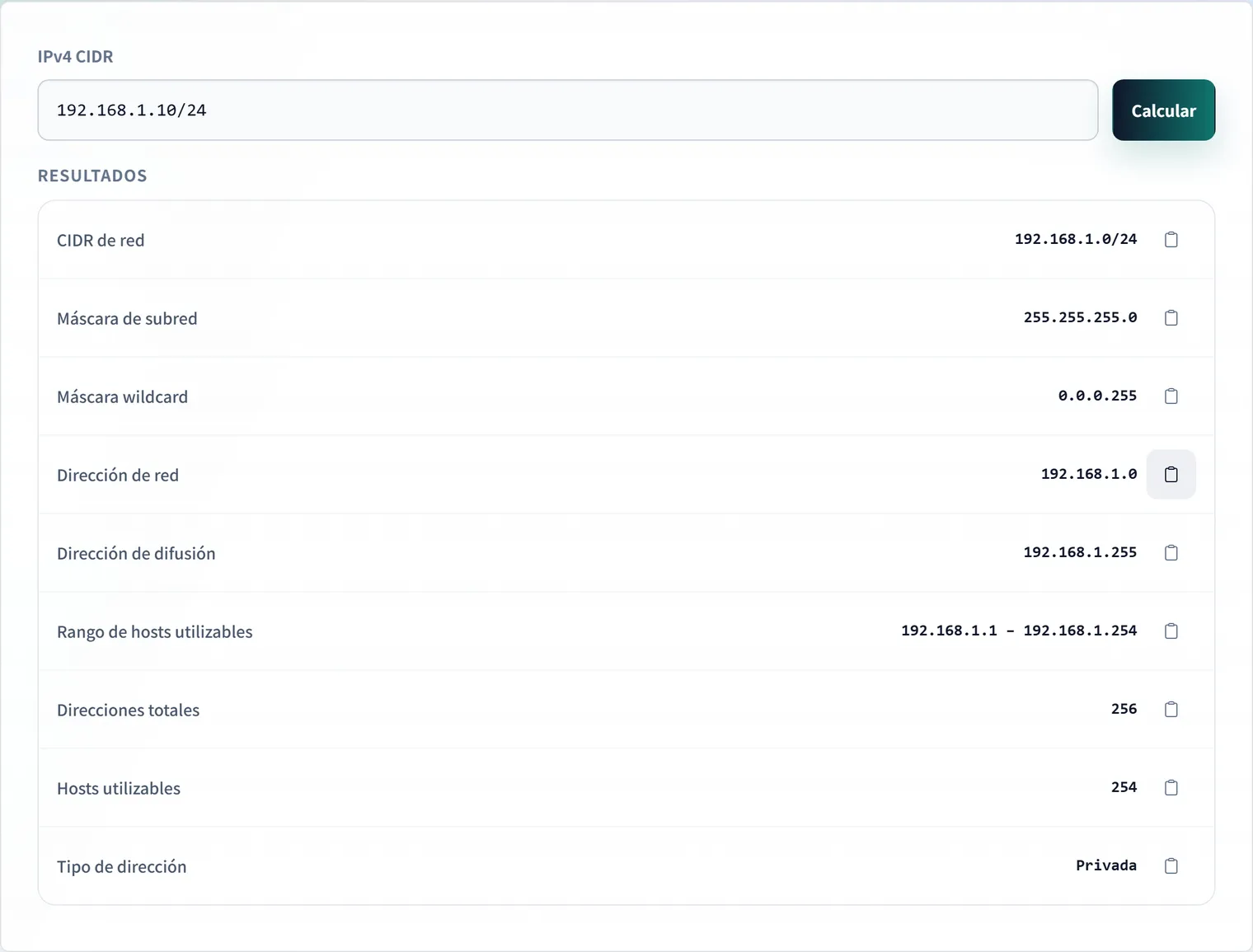The image size is (1253, 952).
Task: Select the 192.168.1.0/24 network CIDR text
Action: tap(1076, 239)
